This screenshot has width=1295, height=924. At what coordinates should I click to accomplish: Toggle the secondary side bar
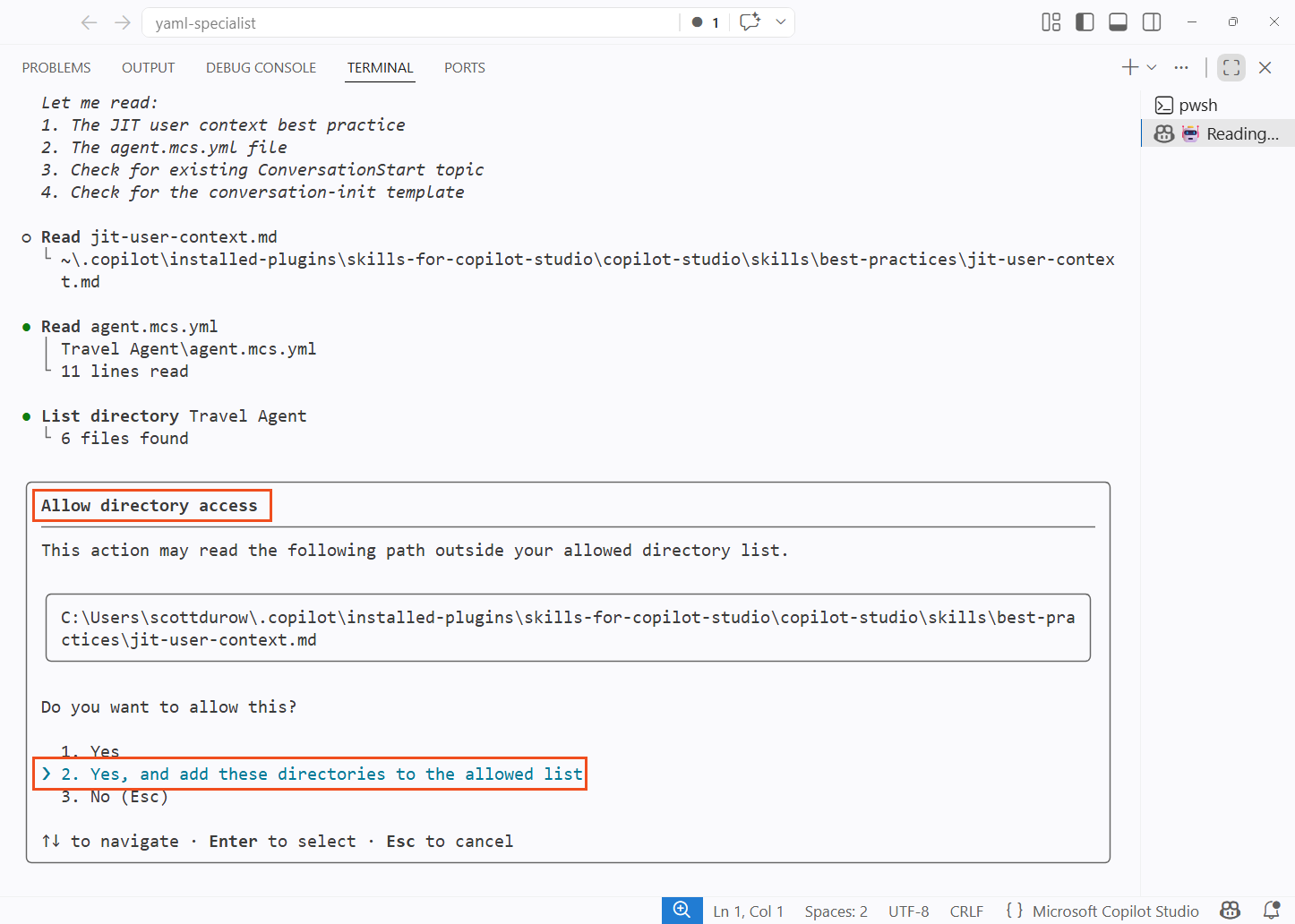[1152, 22]
